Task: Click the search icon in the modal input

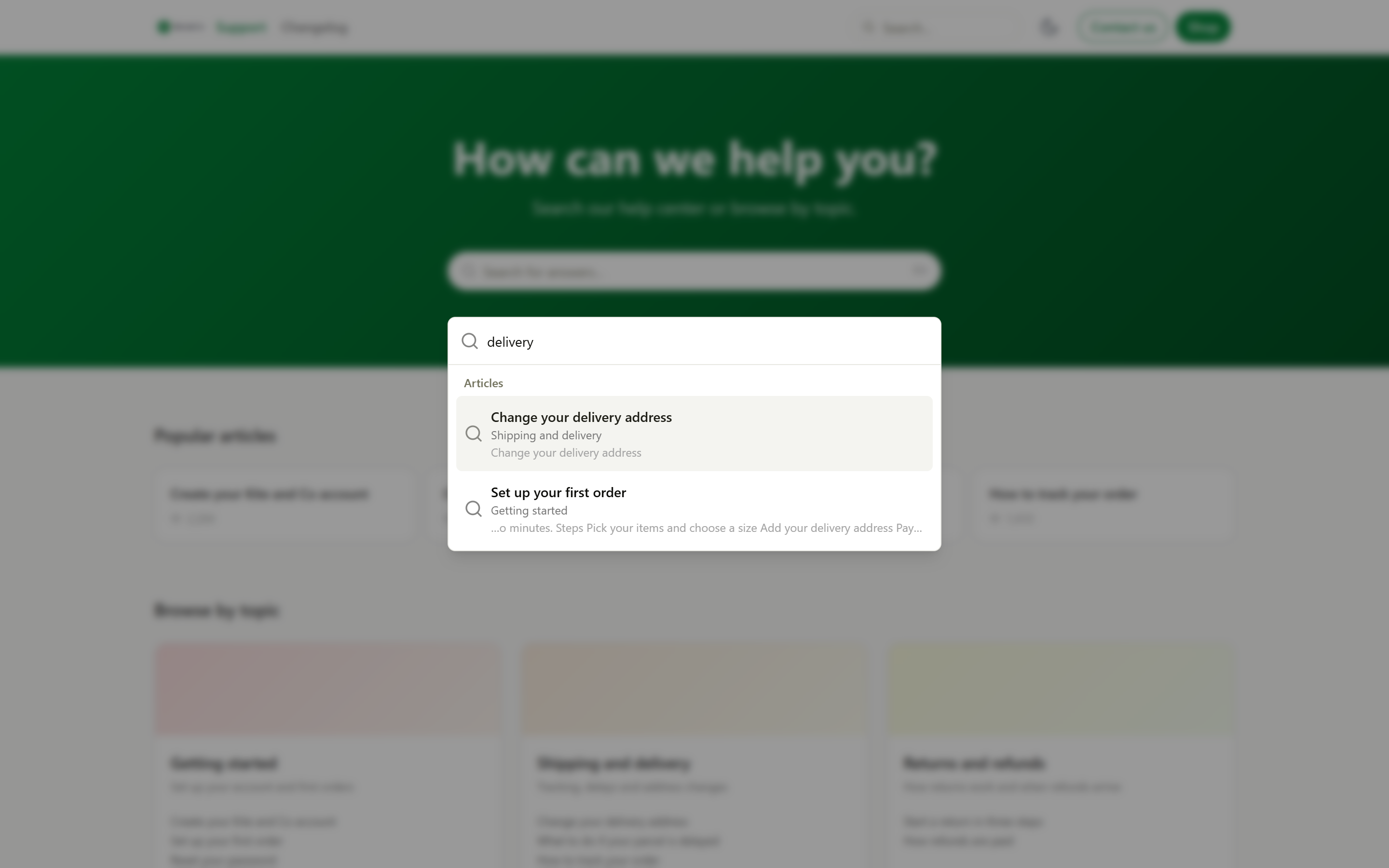Action: pos(469,341)
